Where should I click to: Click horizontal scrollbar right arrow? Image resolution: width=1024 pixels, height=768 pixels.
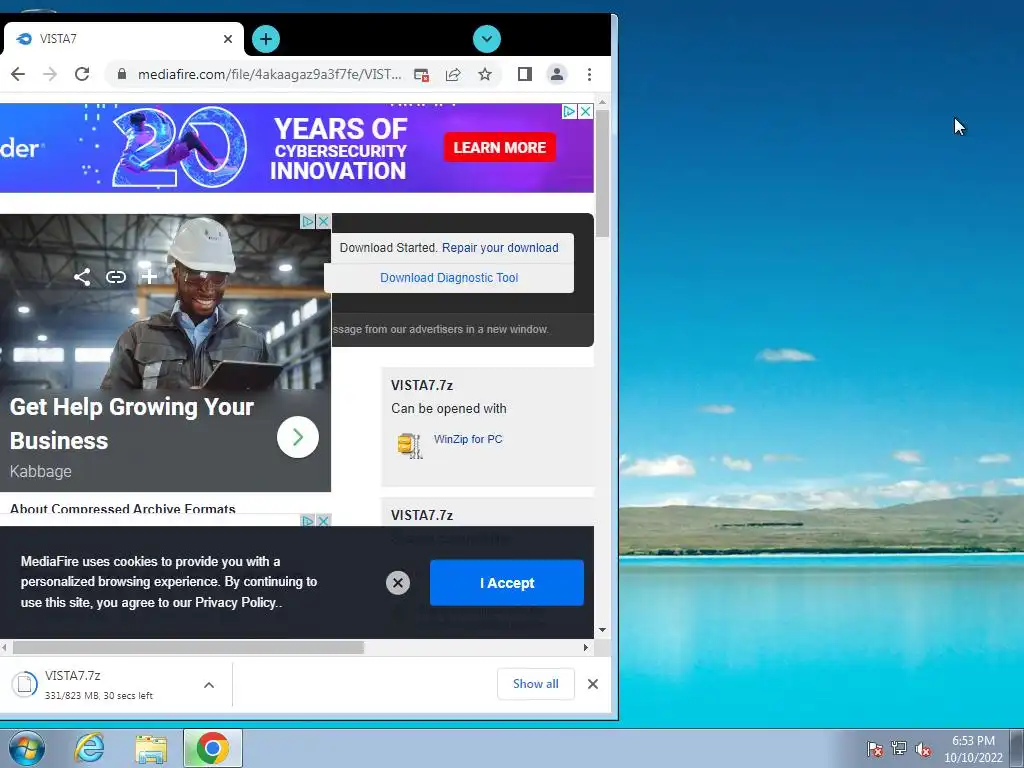coord(586,648)
